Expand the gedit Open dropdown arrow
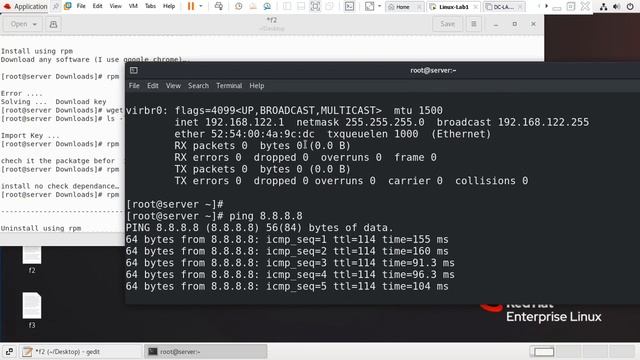640x360 pixels. (x=35, y=24)
